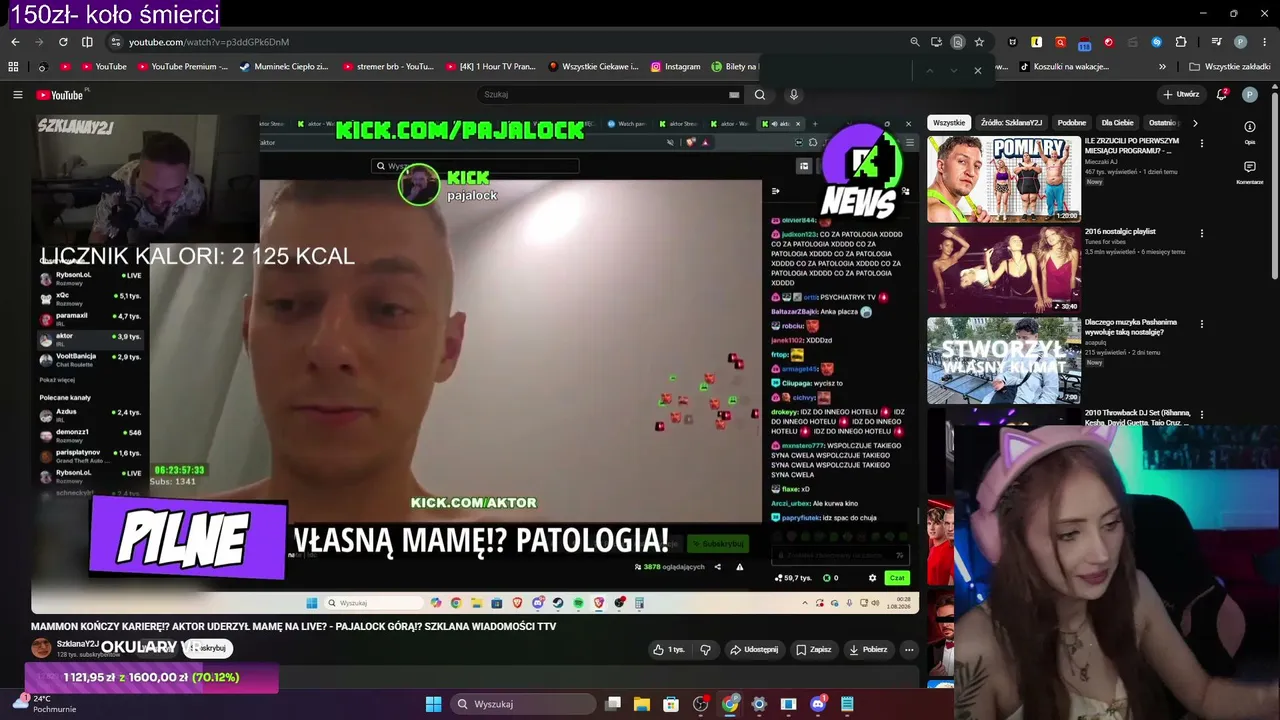Open the Koszulki na wakacje bookmark
Screen dimensions: 1280x720
pos(1064,67)
